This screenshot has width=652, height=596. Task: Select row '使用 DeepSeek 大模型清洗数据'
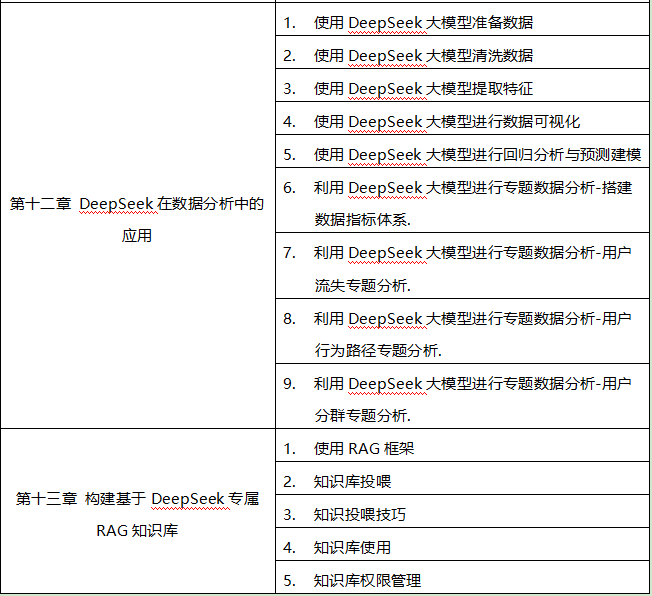(462, 52)
